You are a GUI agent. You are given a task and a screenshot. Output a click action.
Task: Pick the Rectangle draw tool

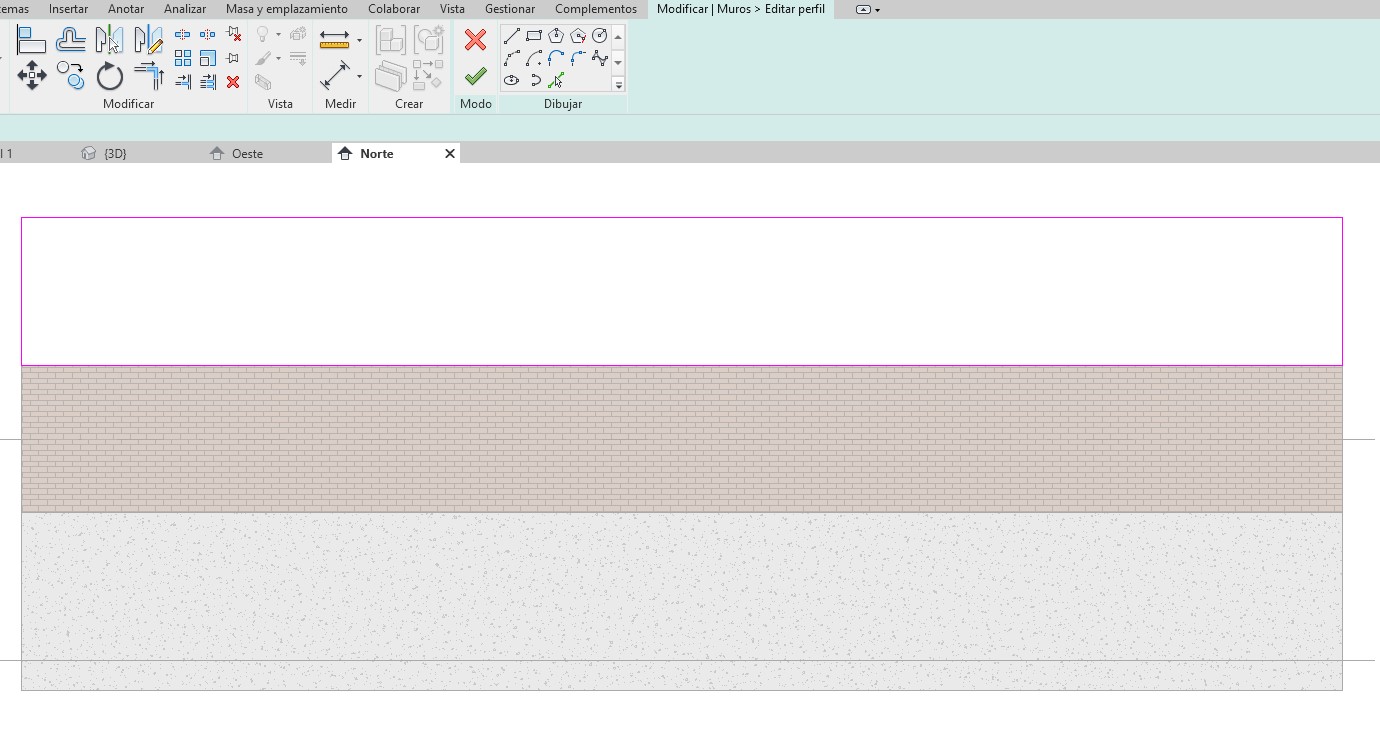point(534,36)
